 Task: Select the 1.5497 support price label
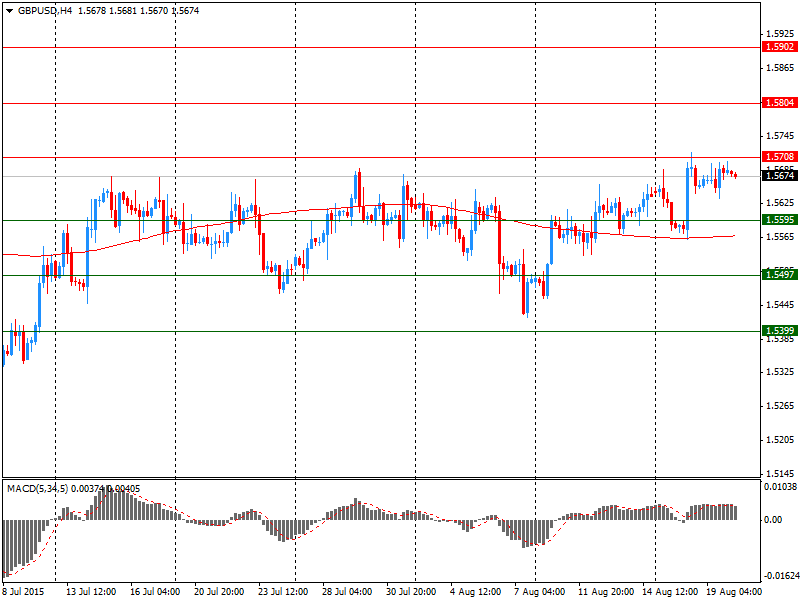(779, 275)
